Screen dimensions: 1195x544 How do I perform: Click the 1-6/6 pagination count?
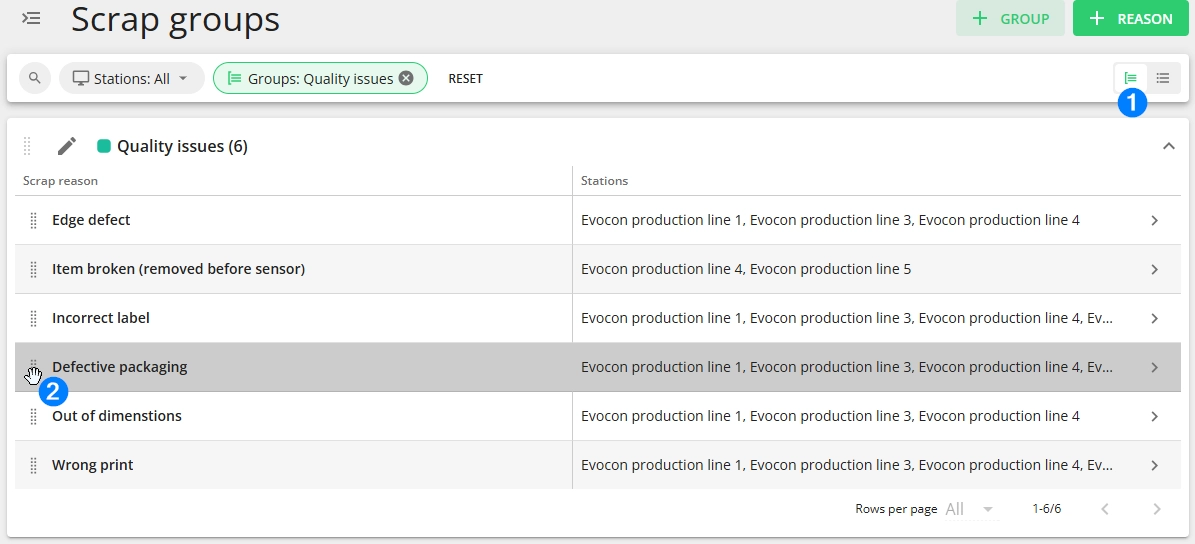click(x=1046, y=509)
